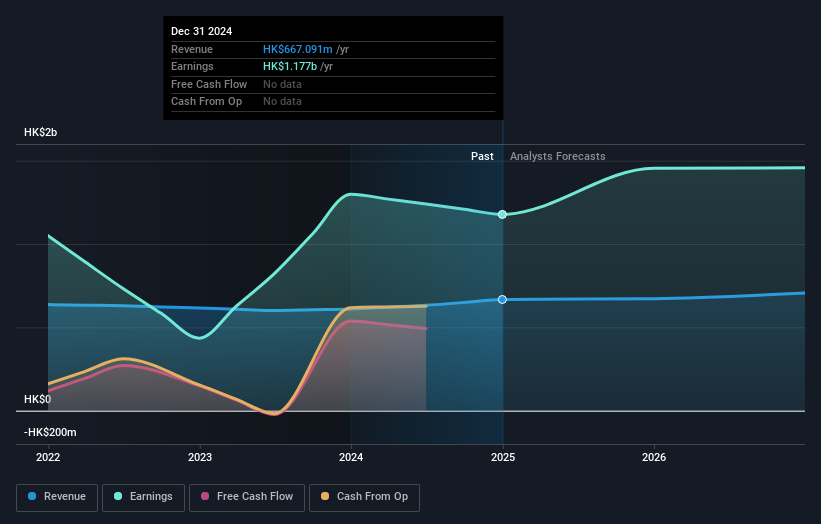The width and height of the screenshot is (821, 524).
Task: Click the 2024 x-axis label
Action: [351, 457]
